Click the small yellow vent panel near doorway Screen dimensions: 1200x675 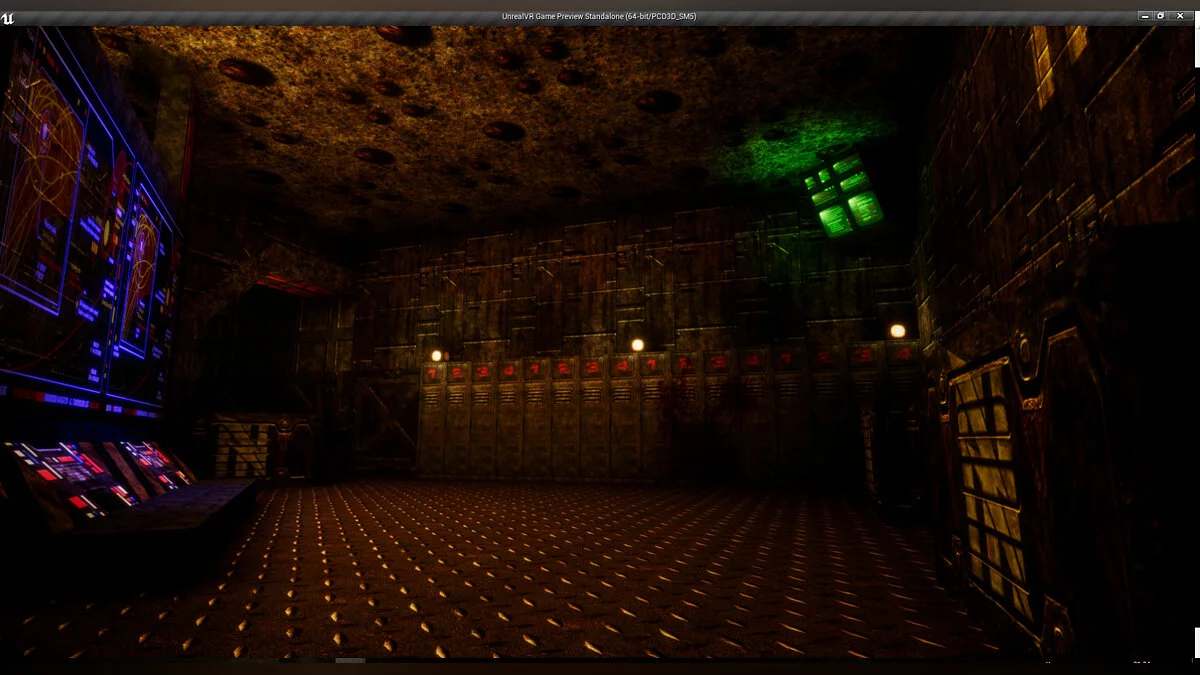coord(241,448)
